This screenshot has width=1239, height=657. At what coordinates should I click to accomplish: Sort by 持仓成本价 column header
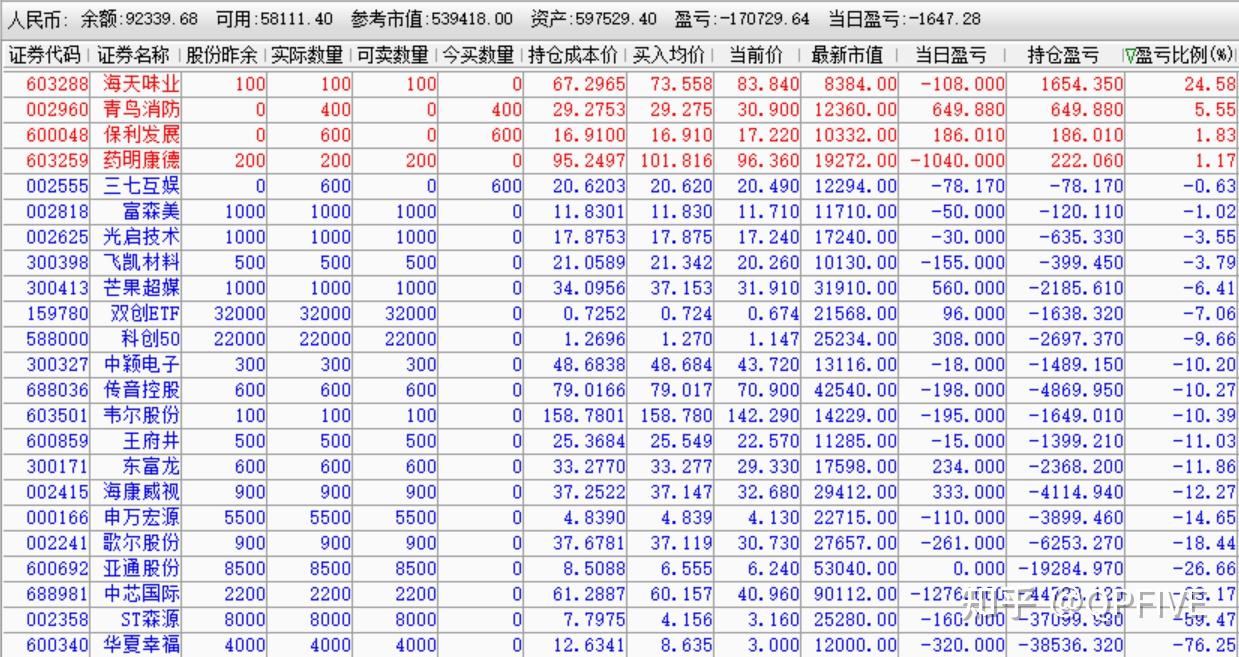pyautogui.click(x=574, y=55)
